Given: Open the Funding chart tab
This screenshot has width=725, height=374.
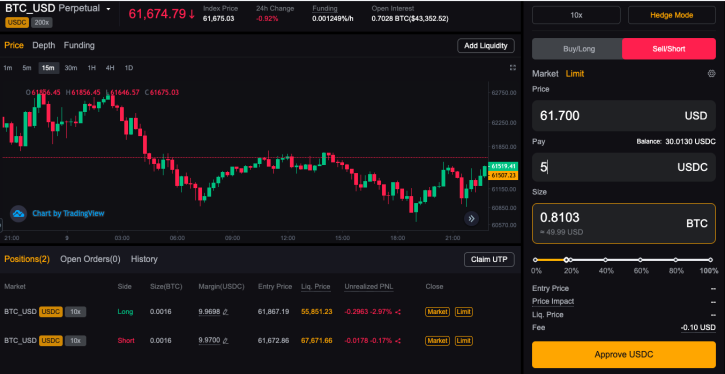Looking at the screenshot, I should pos(79,45).
